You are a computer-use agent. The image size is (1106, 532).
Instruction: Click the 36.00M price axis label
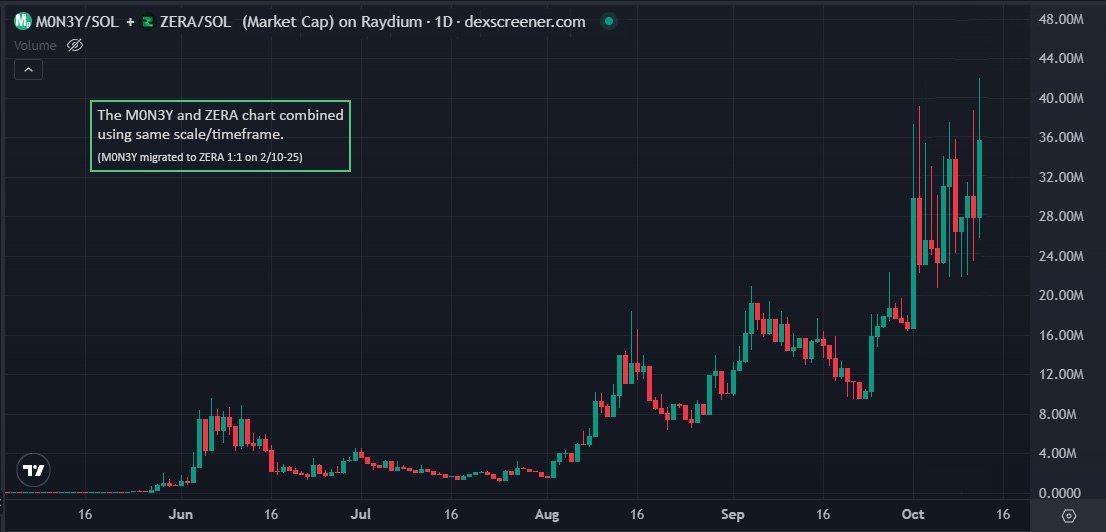(x=1060, y=138)
